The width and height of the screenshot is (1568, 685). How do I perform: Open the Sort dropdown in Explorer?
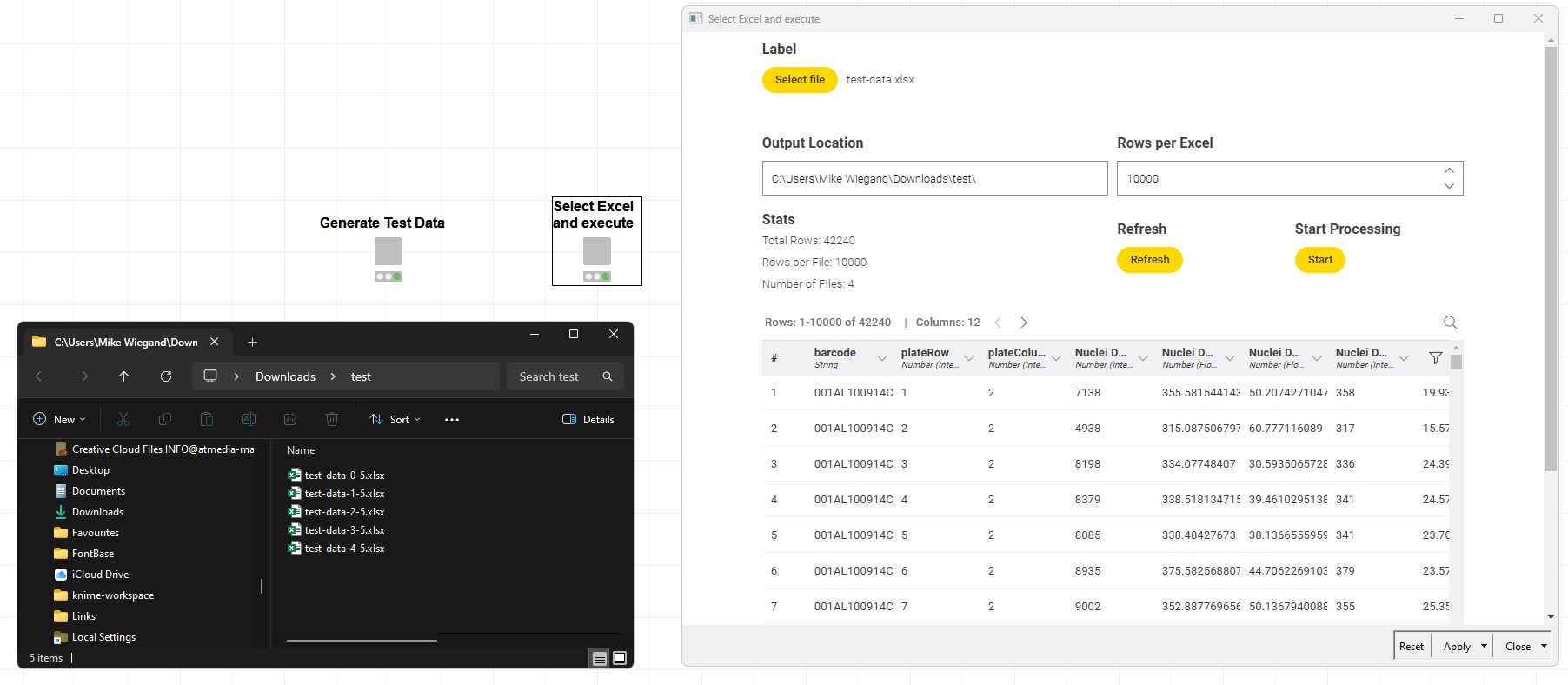coord(395,420)
